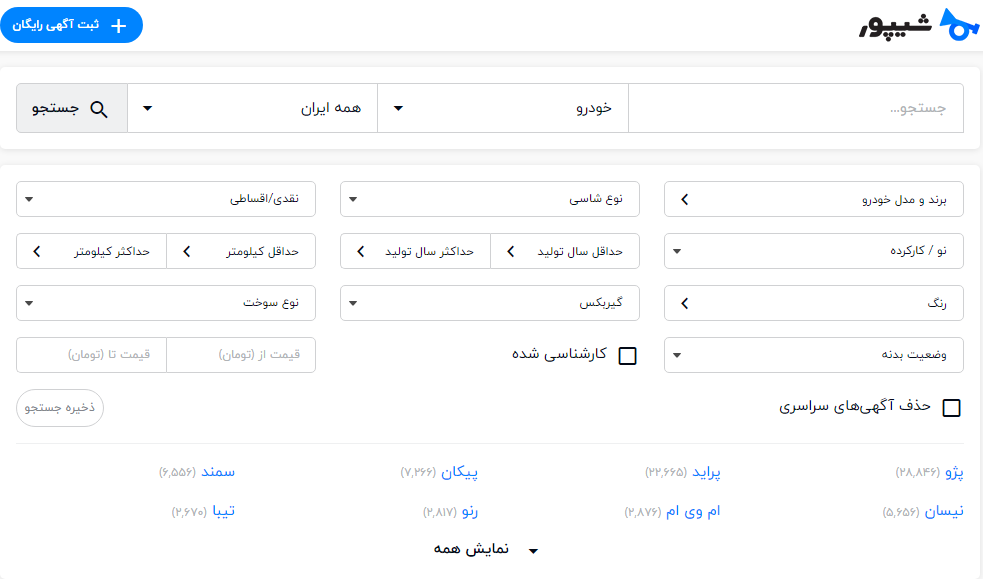983x579 pixels.
Task: Click the search magnifier icon
Action: point(100,109)
